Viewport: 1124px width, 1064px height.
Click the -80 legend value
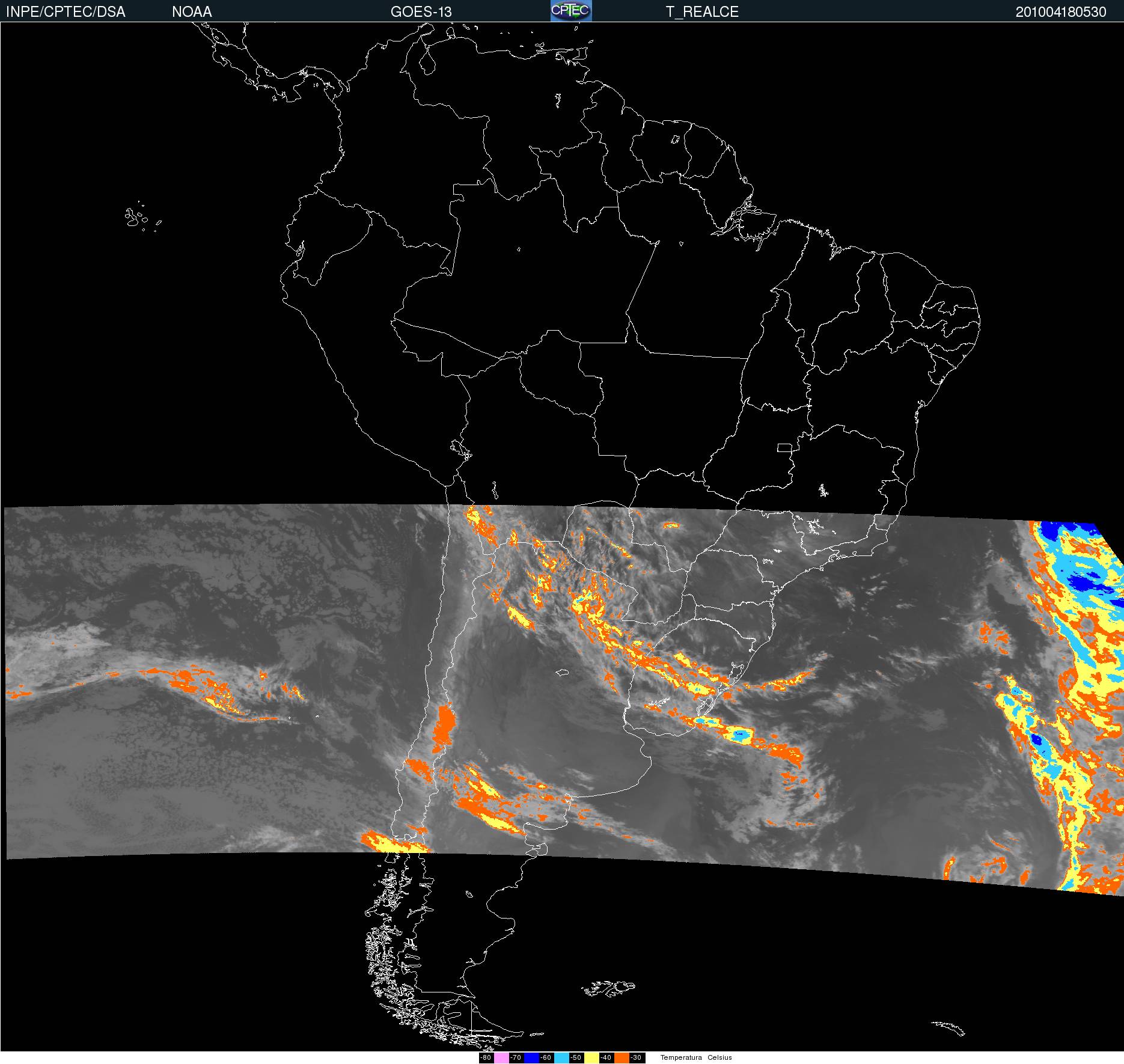(486, 1058)
